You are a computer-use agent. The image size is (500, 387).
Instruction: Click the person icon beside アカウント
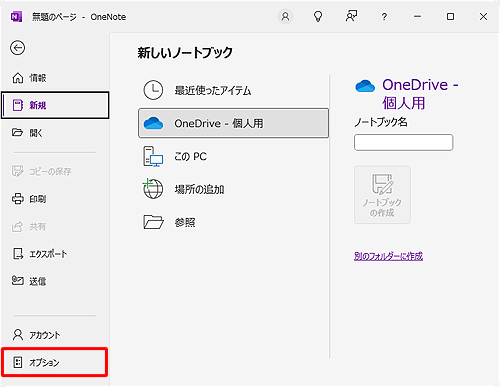point(18,335)
